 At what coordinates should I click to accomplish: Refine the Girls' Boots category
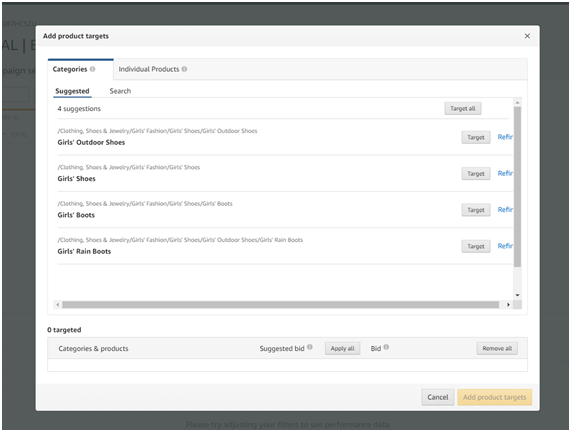[x=505, y=210]
